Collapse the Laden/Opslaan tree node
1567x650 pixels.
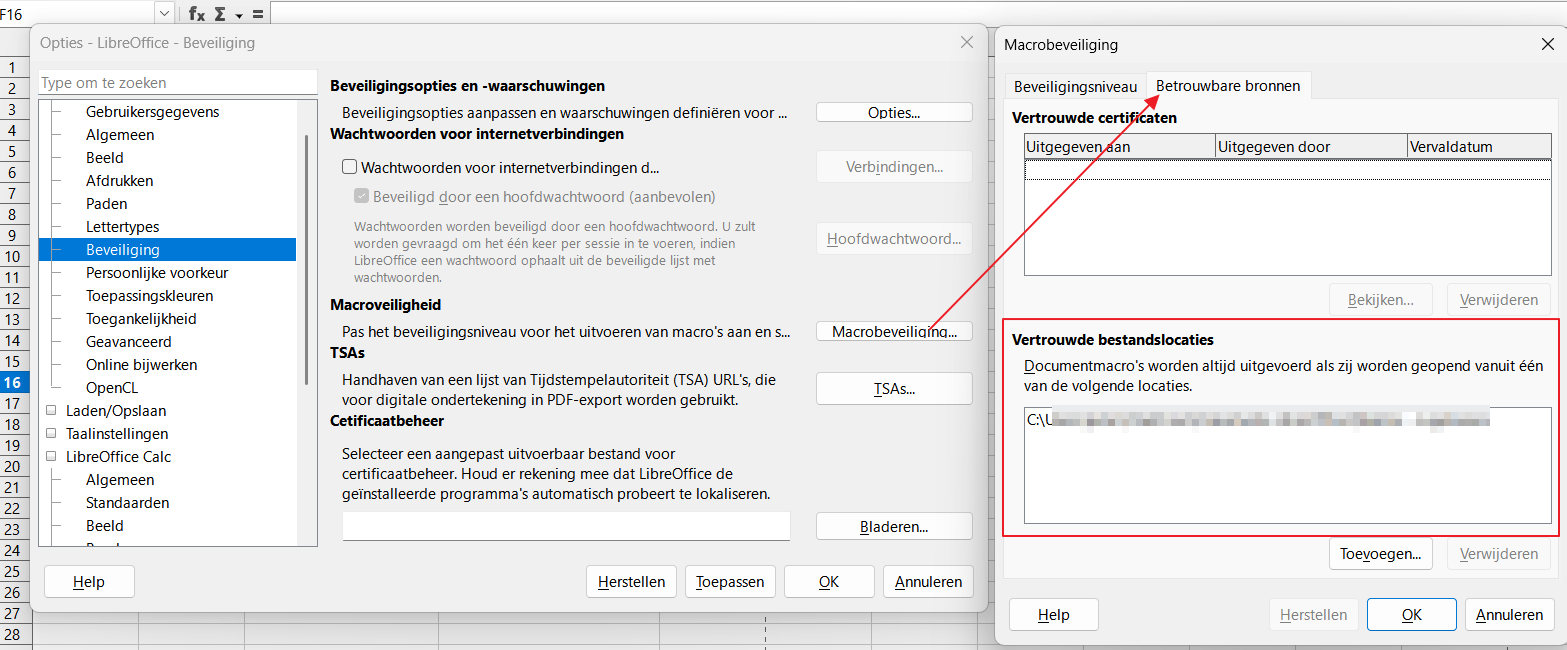pos(51,411)
